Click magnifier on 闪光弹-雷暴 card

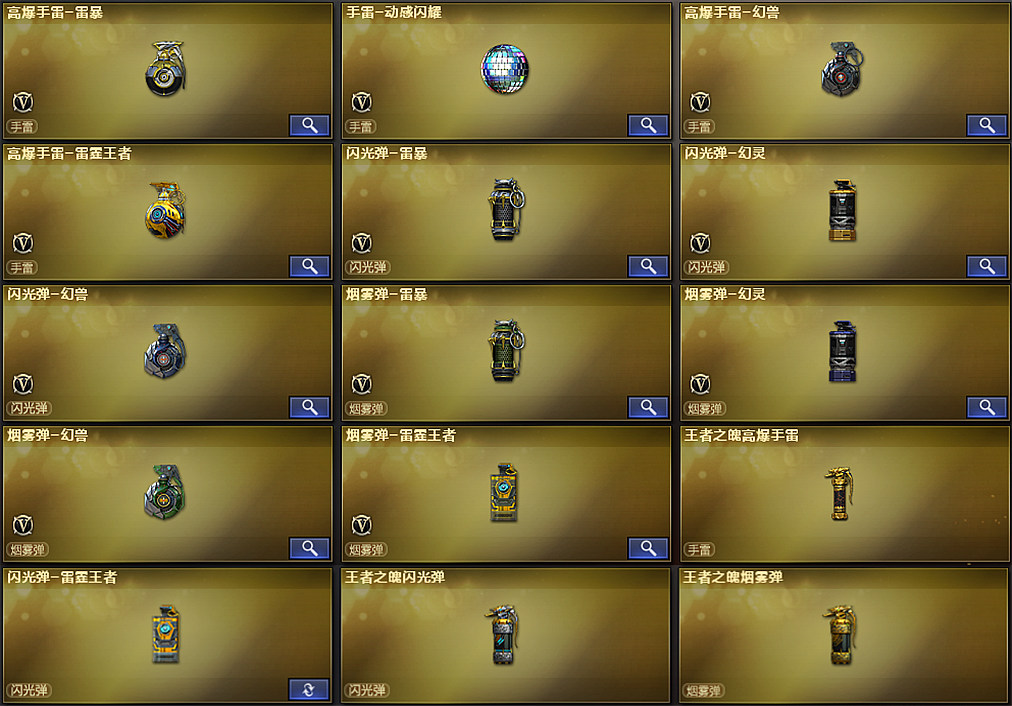point(648,266)
